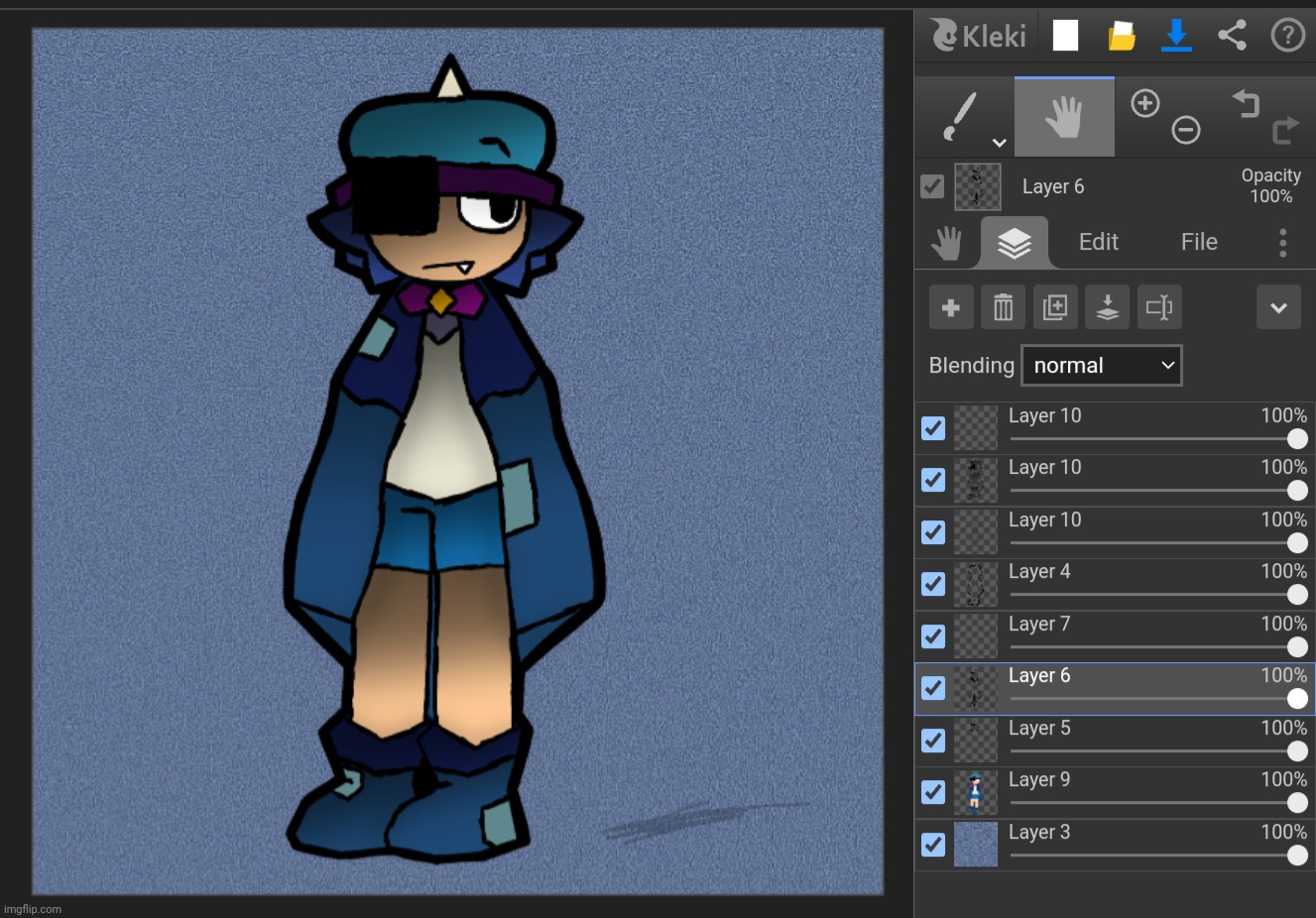Screen dimensions: 1316x918
Task: Click the Layer 9 character thumbnail
Action: pyautogui.click(x=976, y=792)
